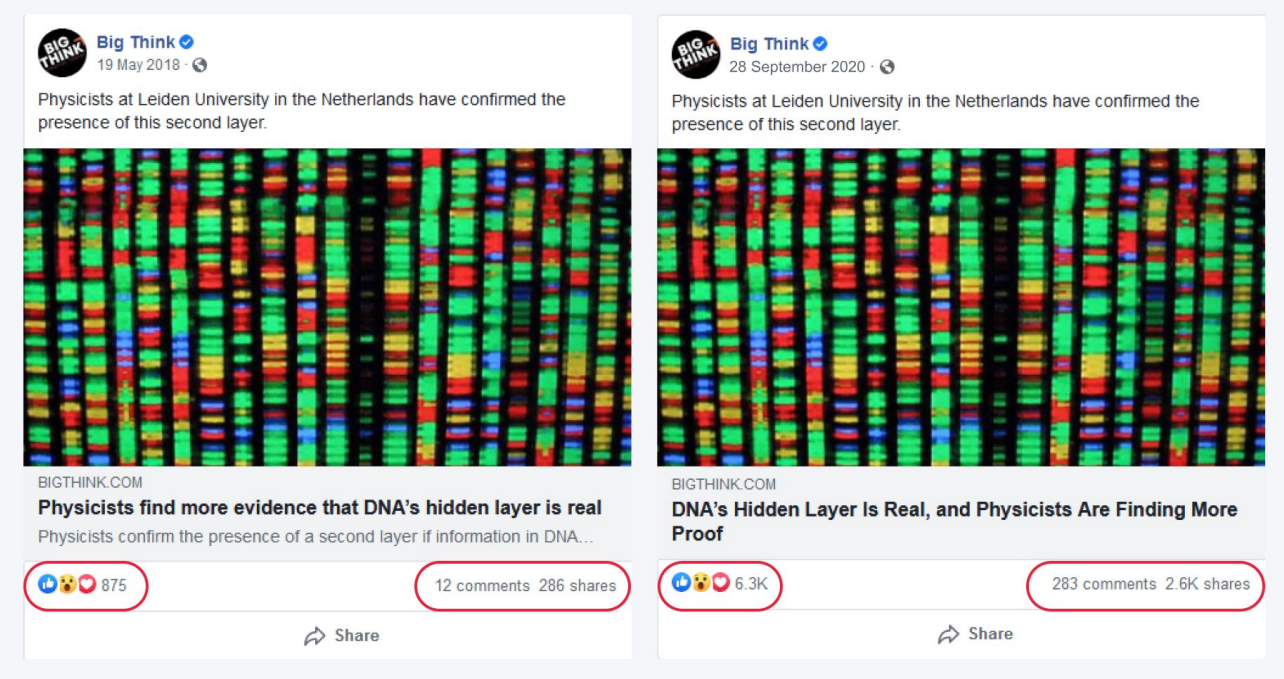Image resolution: width=1284 pixels, height=679 pixels.
Task: Click Big Think avatar on 2020 post
Action: 696,54
